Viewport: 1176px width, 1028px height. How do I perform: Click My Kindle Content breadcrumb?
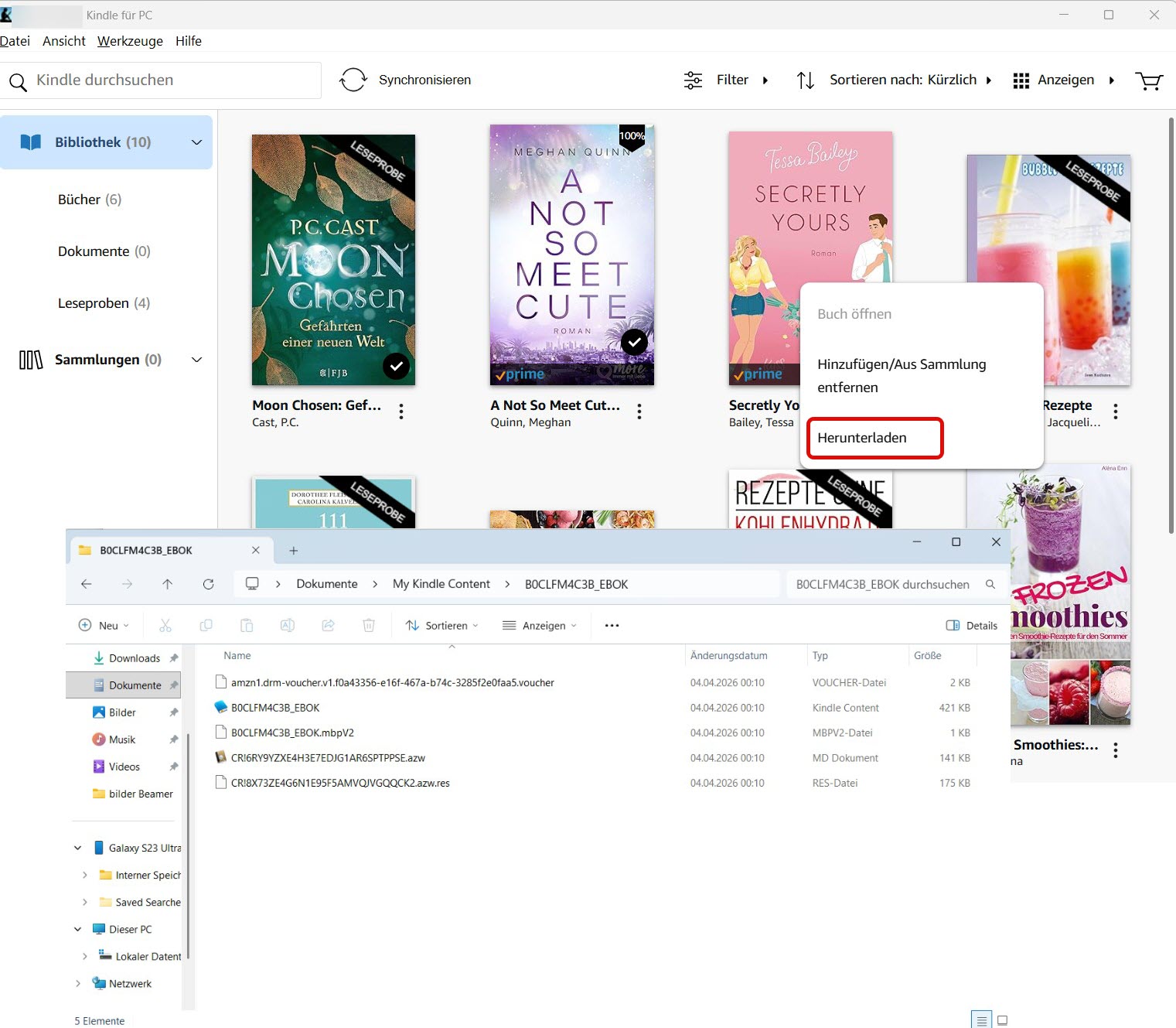tap(441, 584)
